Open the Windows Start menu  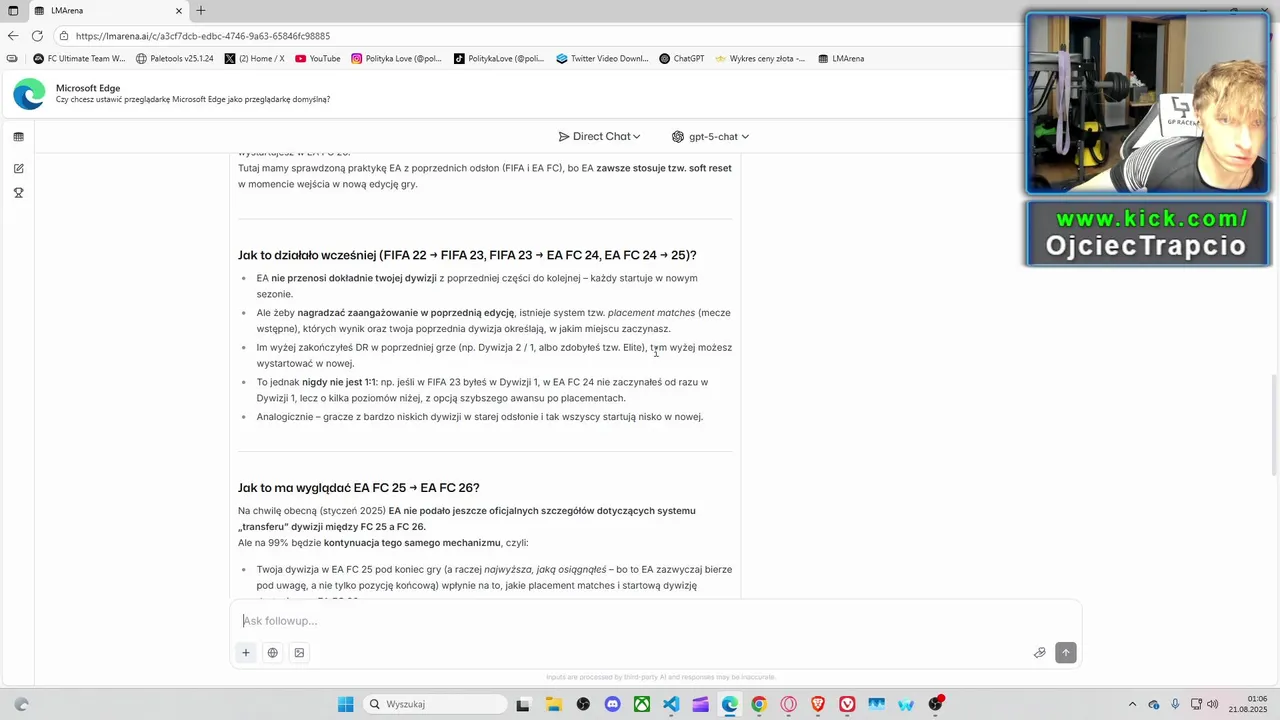pos(345,704)
